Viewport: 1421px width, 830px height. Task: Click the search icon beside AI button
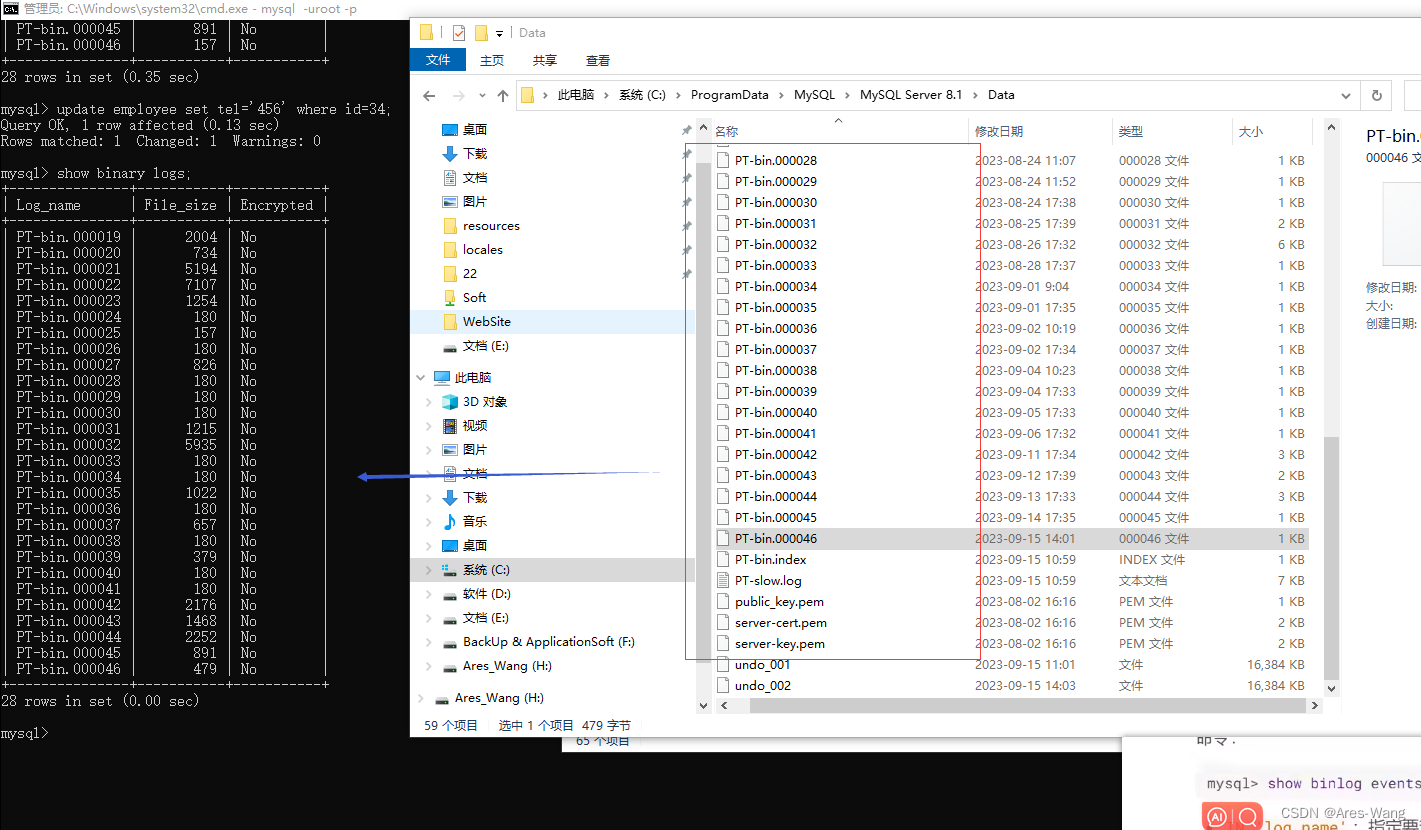pos(1248,817)
